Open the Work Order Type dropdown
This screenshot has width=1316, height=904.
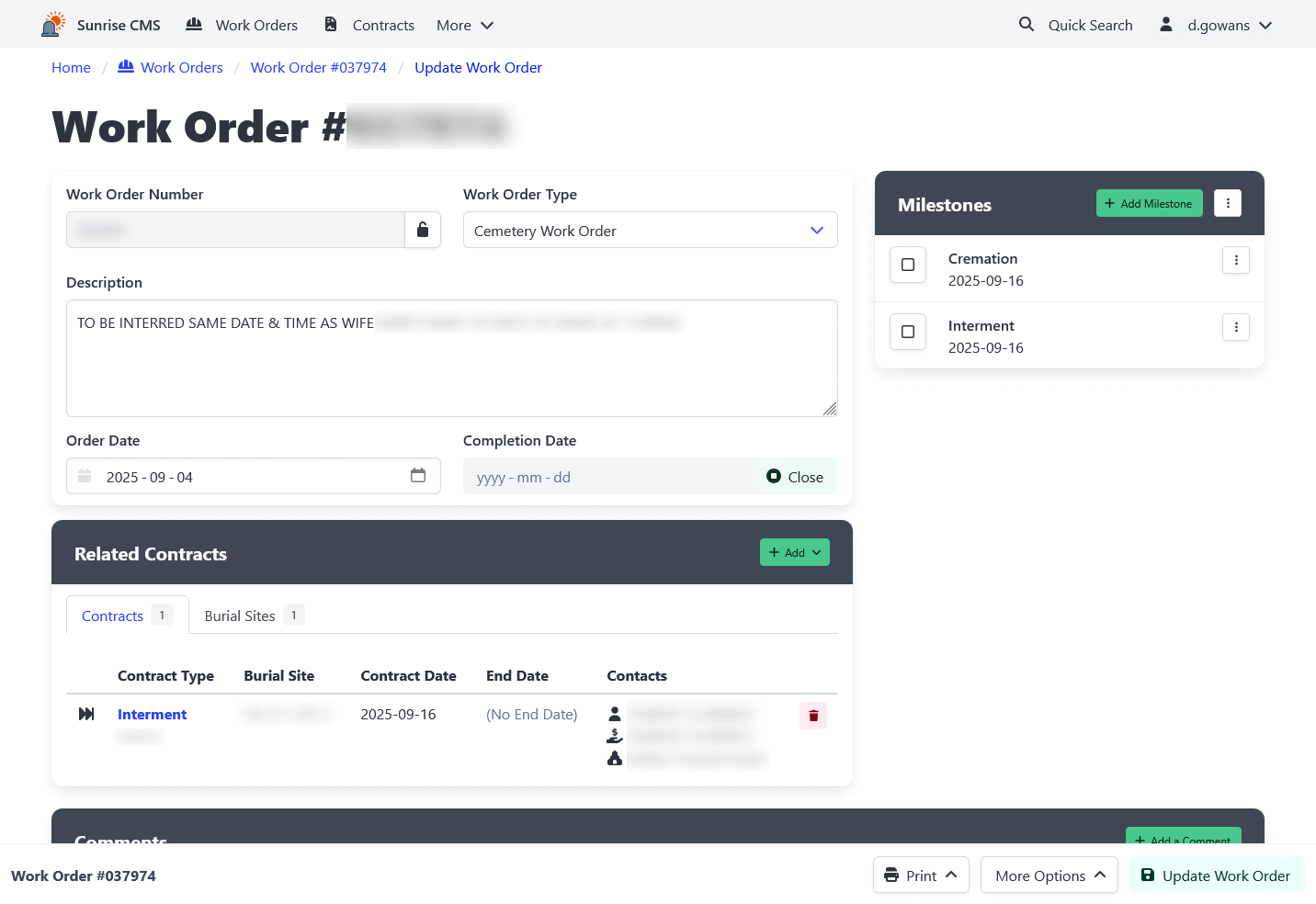(x=651, y=230)
